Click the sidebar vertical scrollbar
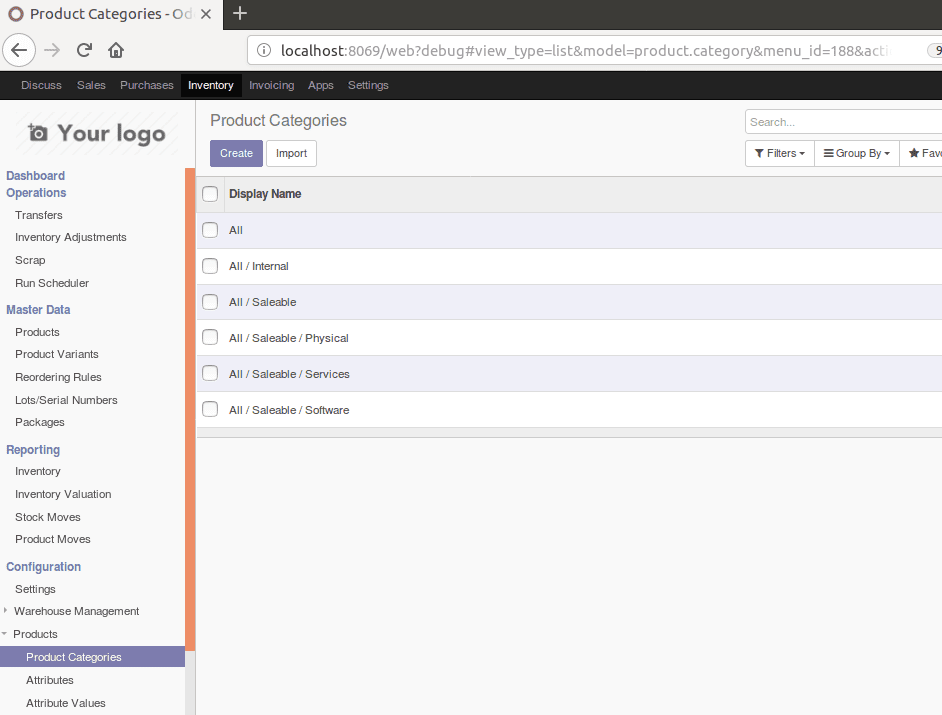942x715 pixels. coord(190,409)
